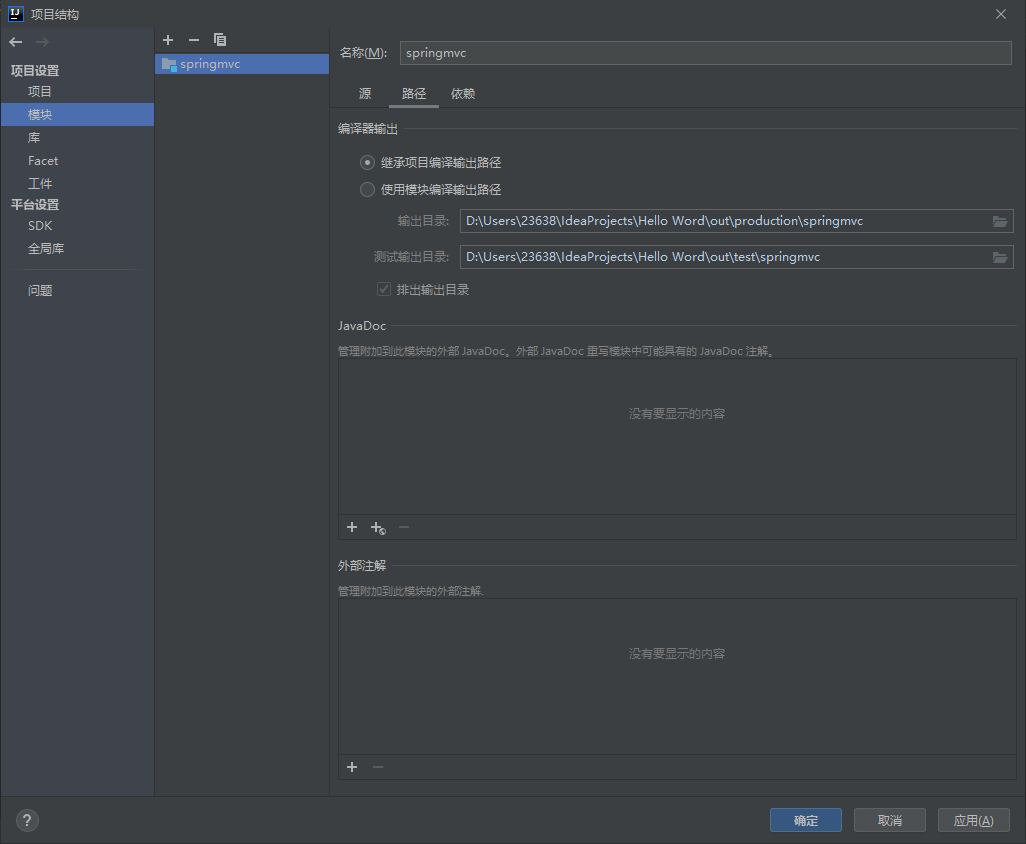Open SDK platform settings
This screenshot has height=844, width=1026.
click(77, 226)
